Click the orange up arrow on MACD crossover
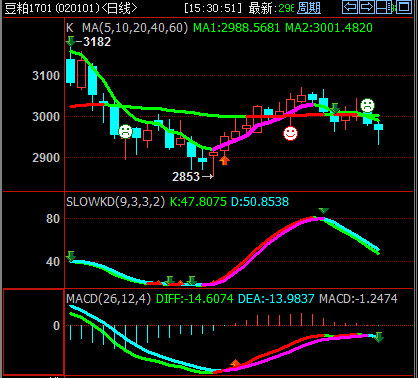 coord(235,363)
